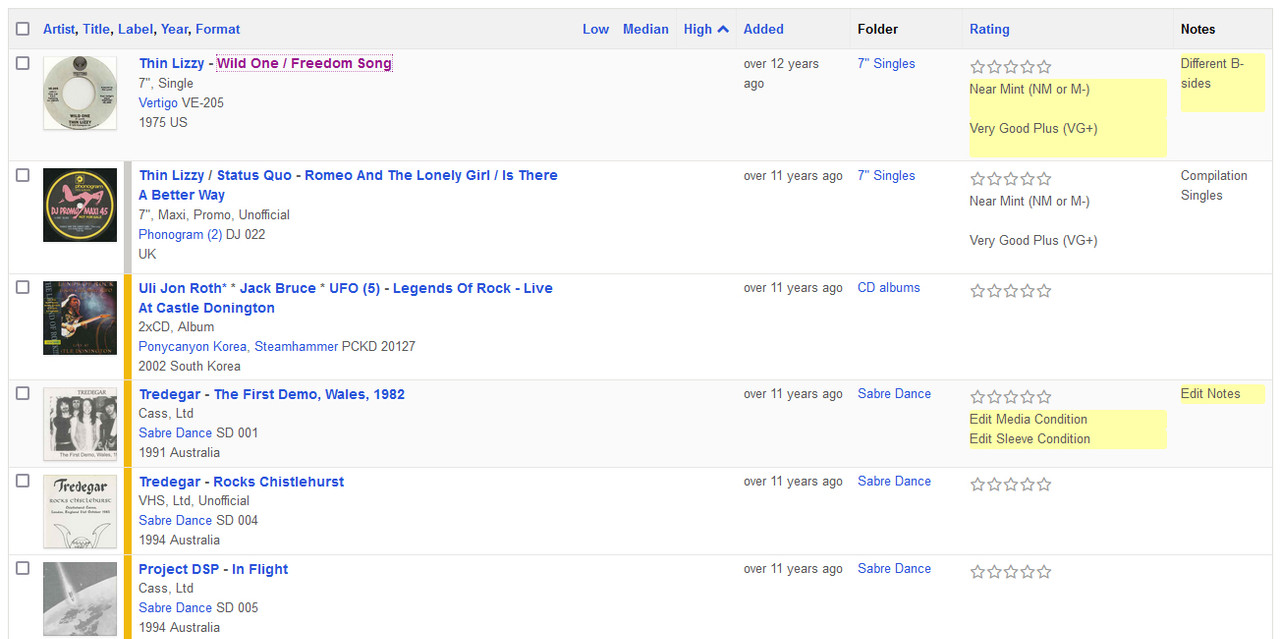Edit the Compilation Singles note
The height and width of the screenshot is (639, 1280).
click(x=1214, y=185)
